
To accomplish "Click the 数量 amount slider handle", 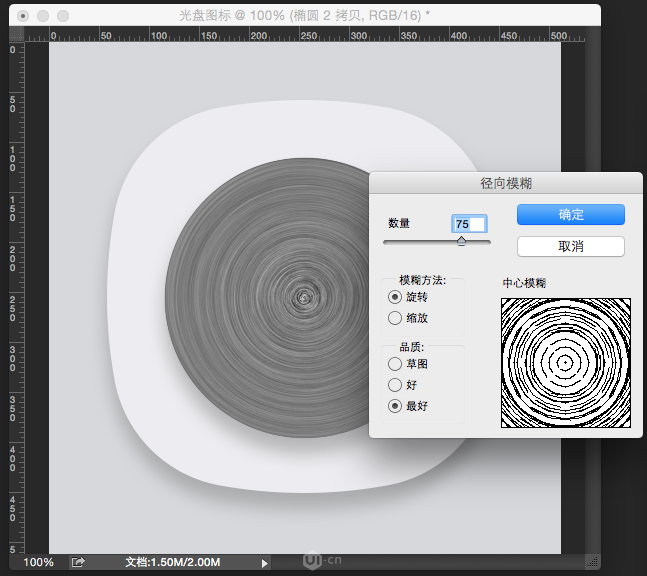I will [x=461, y=241].
